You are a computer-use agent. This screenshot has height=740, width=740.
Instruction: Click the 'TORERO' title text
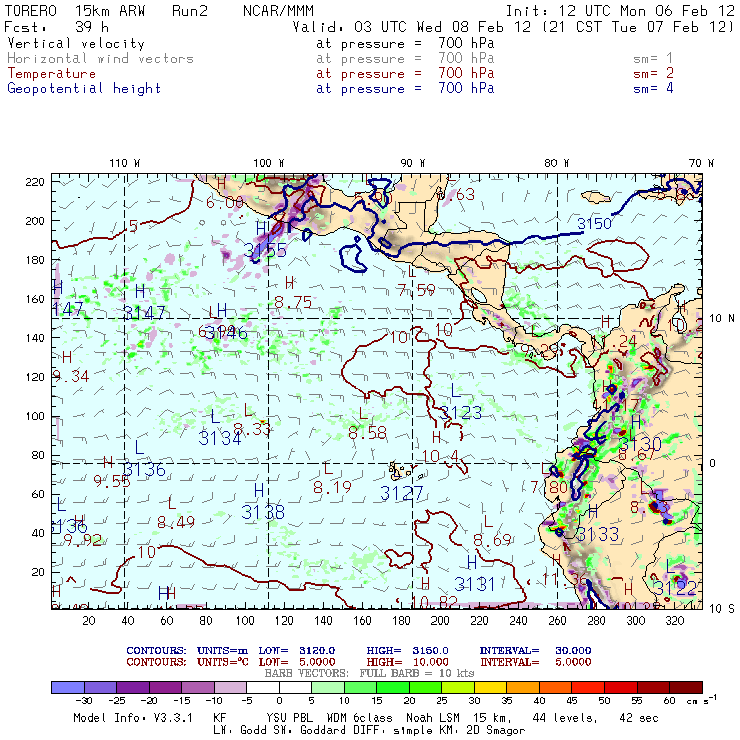coord(30,11)
